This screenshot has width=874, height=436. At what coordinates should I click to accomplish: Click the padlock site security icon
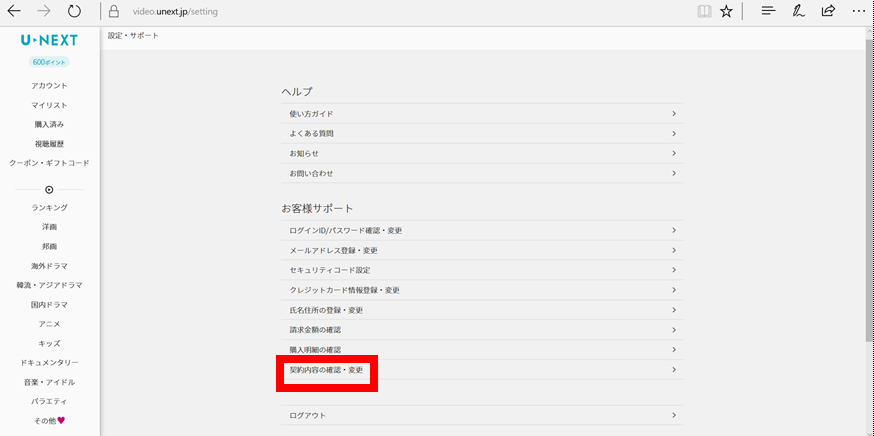(x=114, y=11)
